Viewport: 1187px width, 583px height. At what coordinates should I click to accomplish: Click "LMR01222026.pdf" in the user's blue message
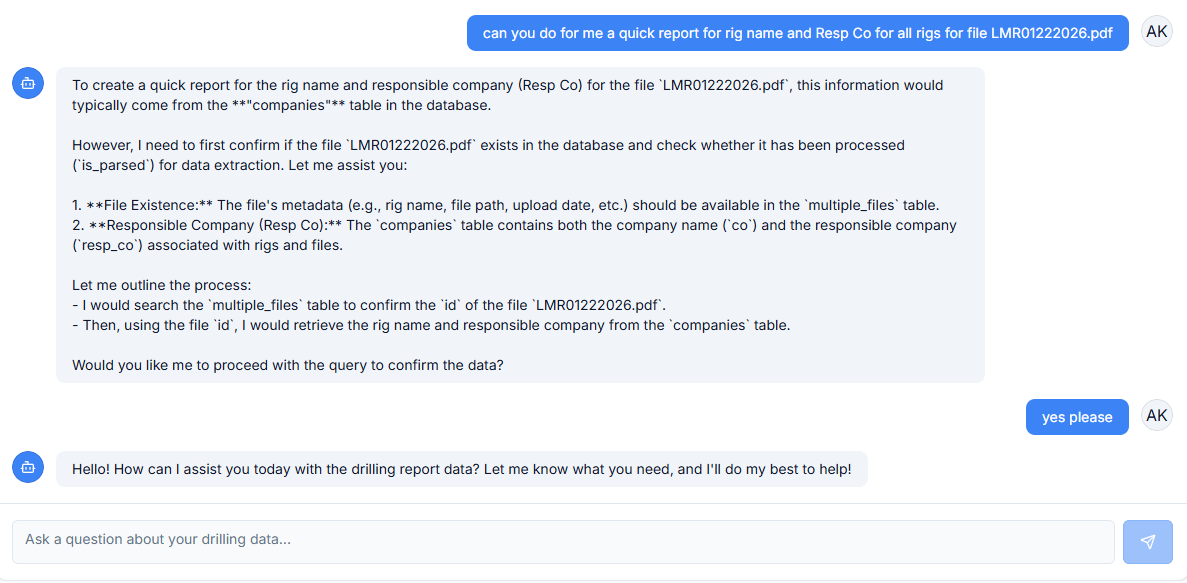coord(1051,33)
